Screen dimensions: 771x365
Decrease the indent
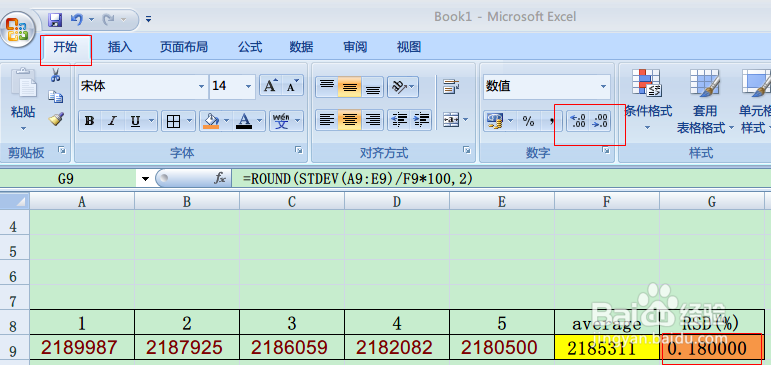point(400,120)
